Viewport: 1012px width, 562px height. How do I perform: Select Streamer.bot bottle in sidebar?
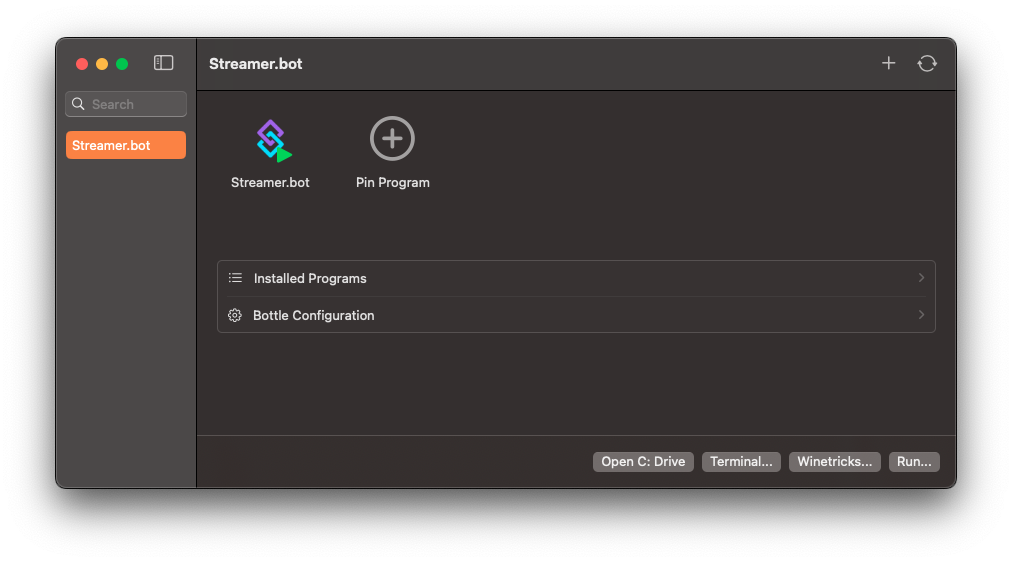pos(126,145)
